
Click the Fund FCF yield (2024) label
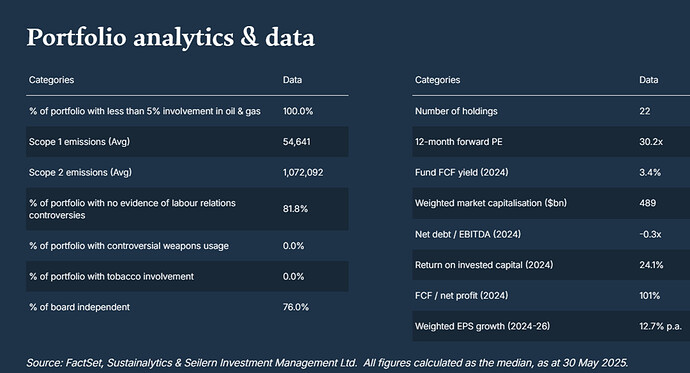tap(462, 172)
